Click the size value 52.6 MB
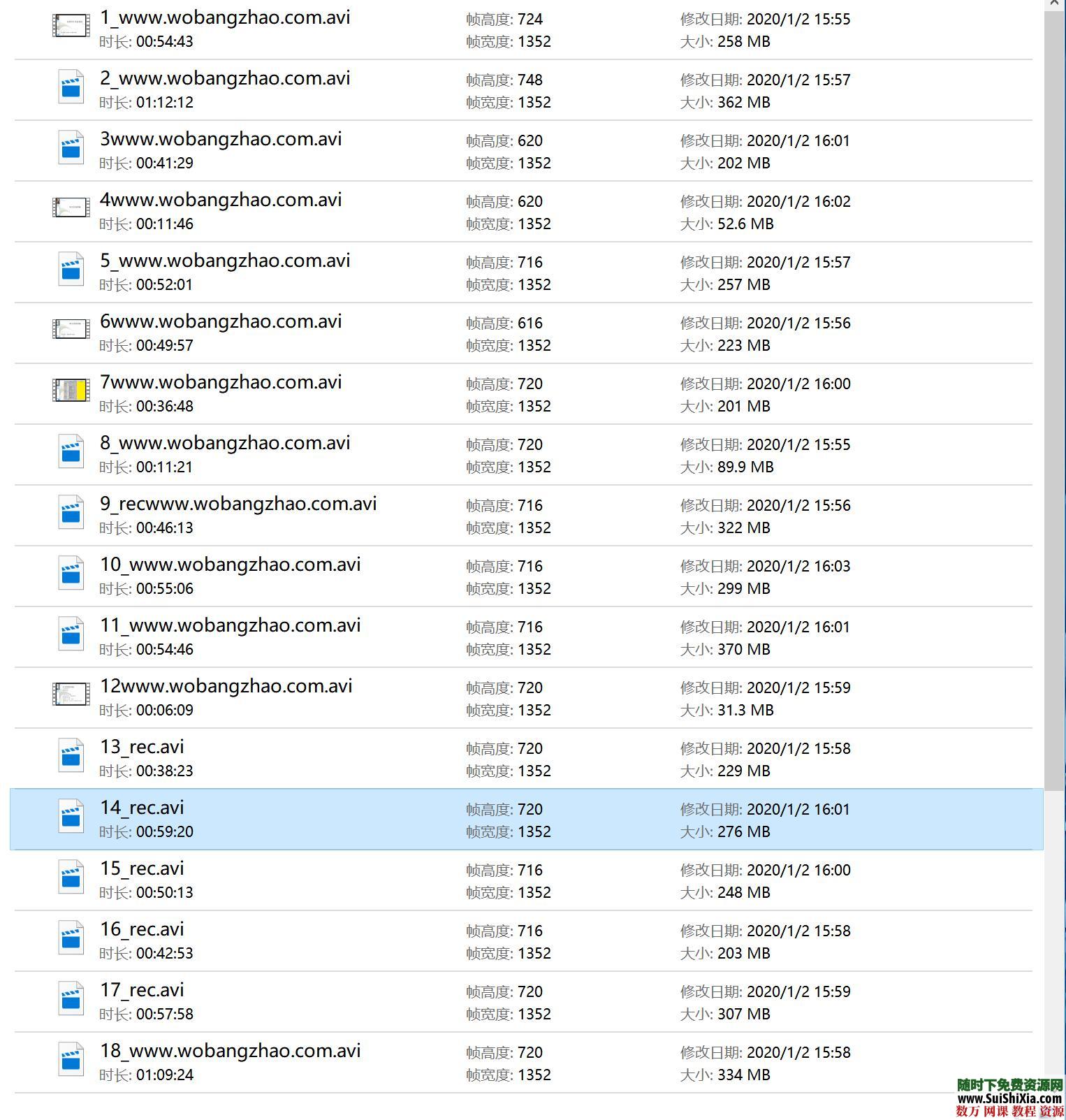Screen dimensions: 1066x1120 [745, 224]
